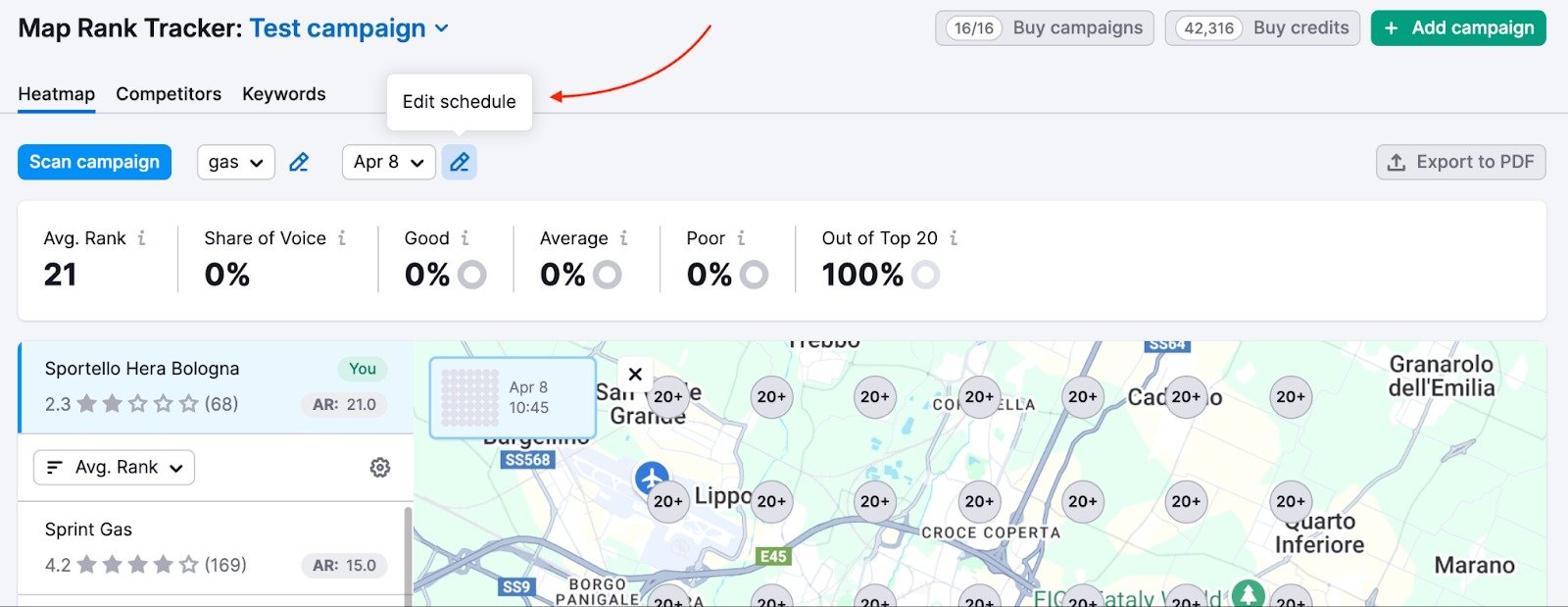
Task: Click the info icon beside Share of Voice
Action: tap(342, 237)
